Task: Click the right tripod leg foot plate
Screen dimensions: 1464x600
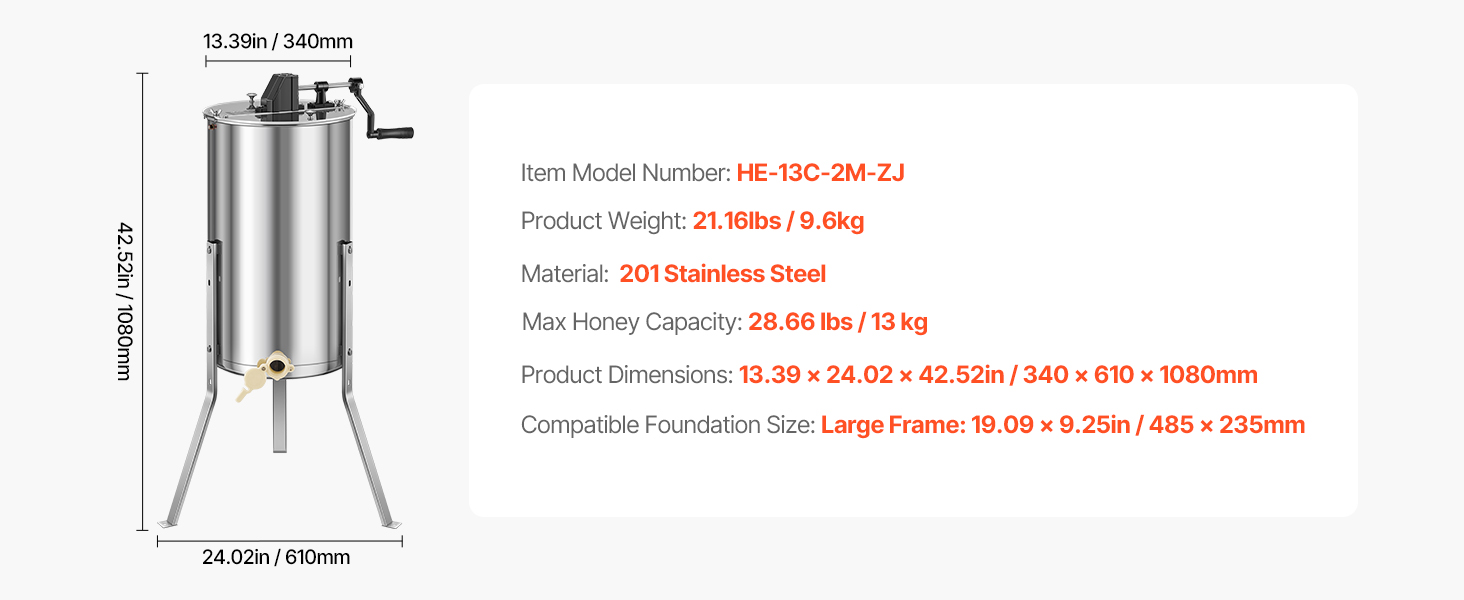Action: 390,524
